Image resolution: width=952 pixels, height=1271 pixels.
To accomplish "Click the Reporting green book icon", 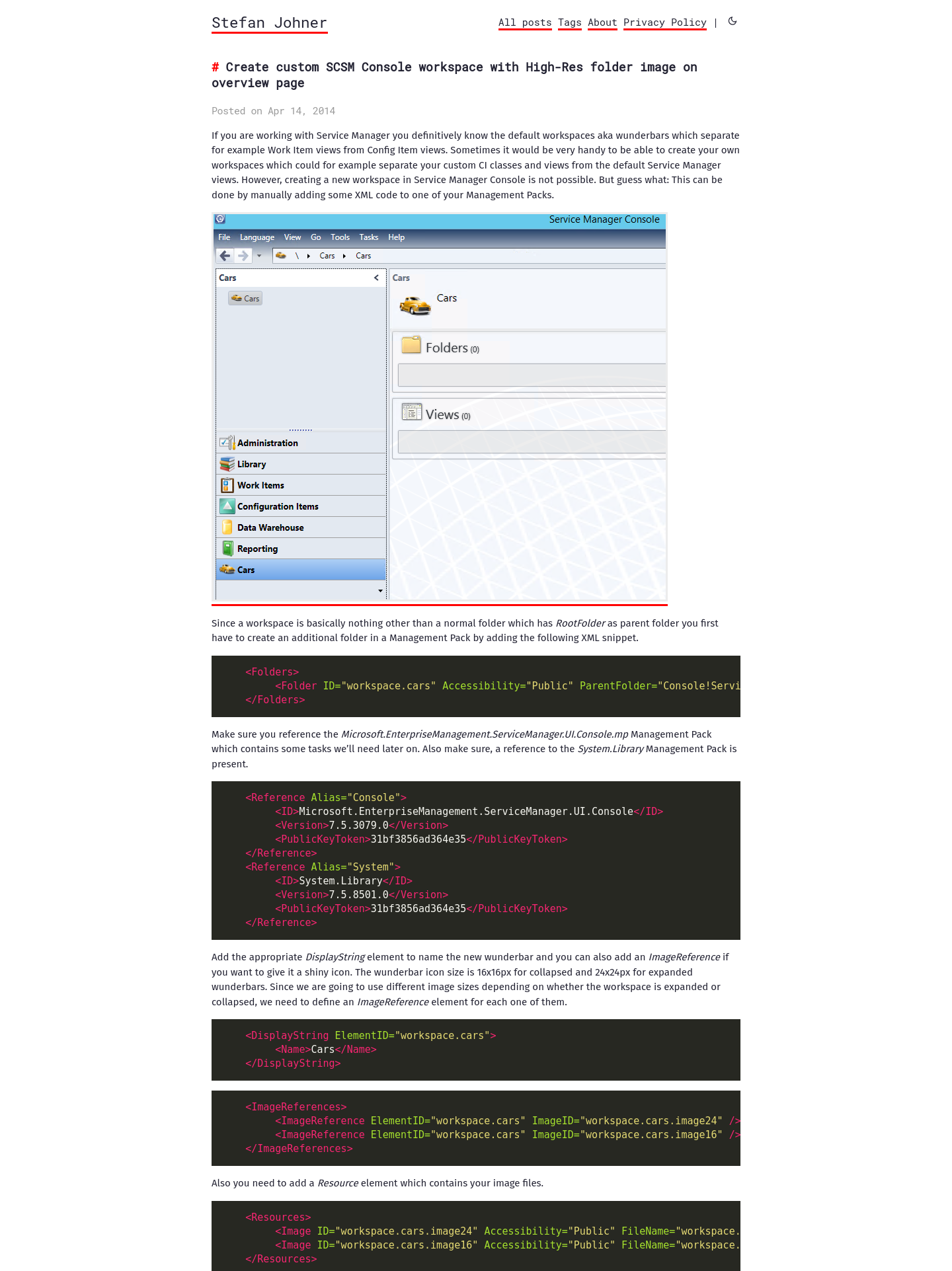I will [227, 549].
